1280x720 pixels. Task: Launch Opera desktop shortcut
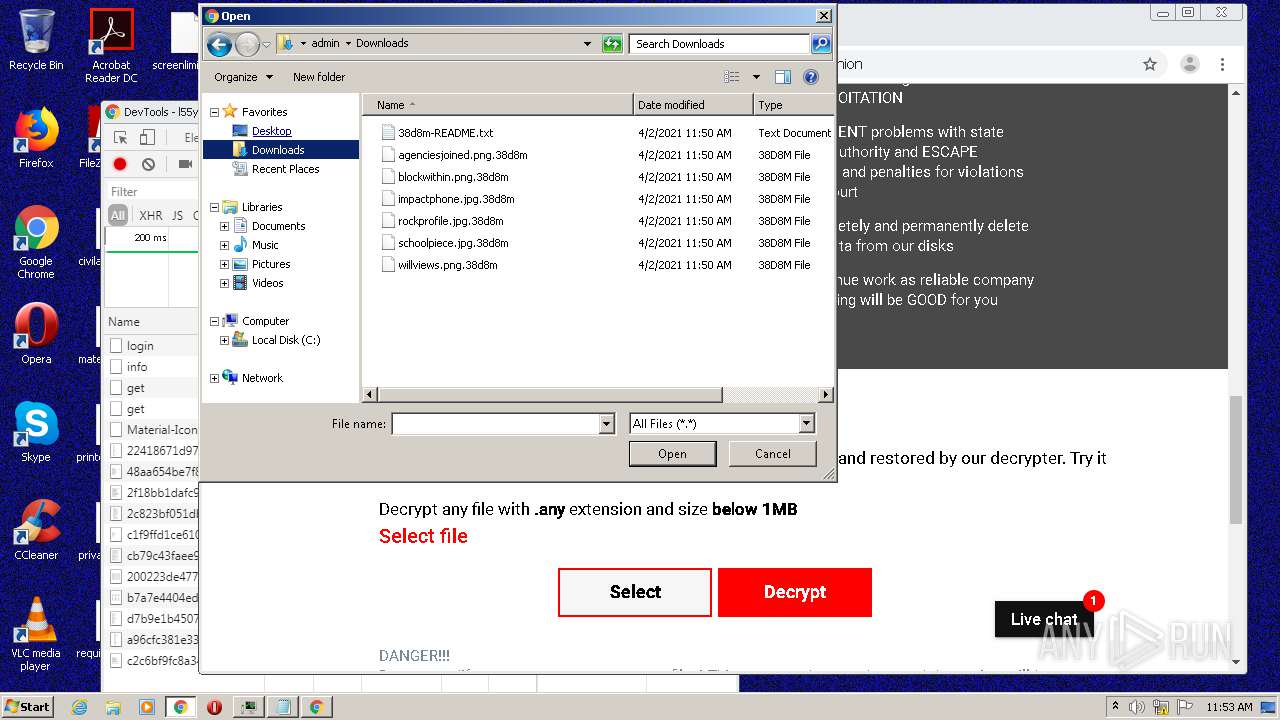pos(36,333)
